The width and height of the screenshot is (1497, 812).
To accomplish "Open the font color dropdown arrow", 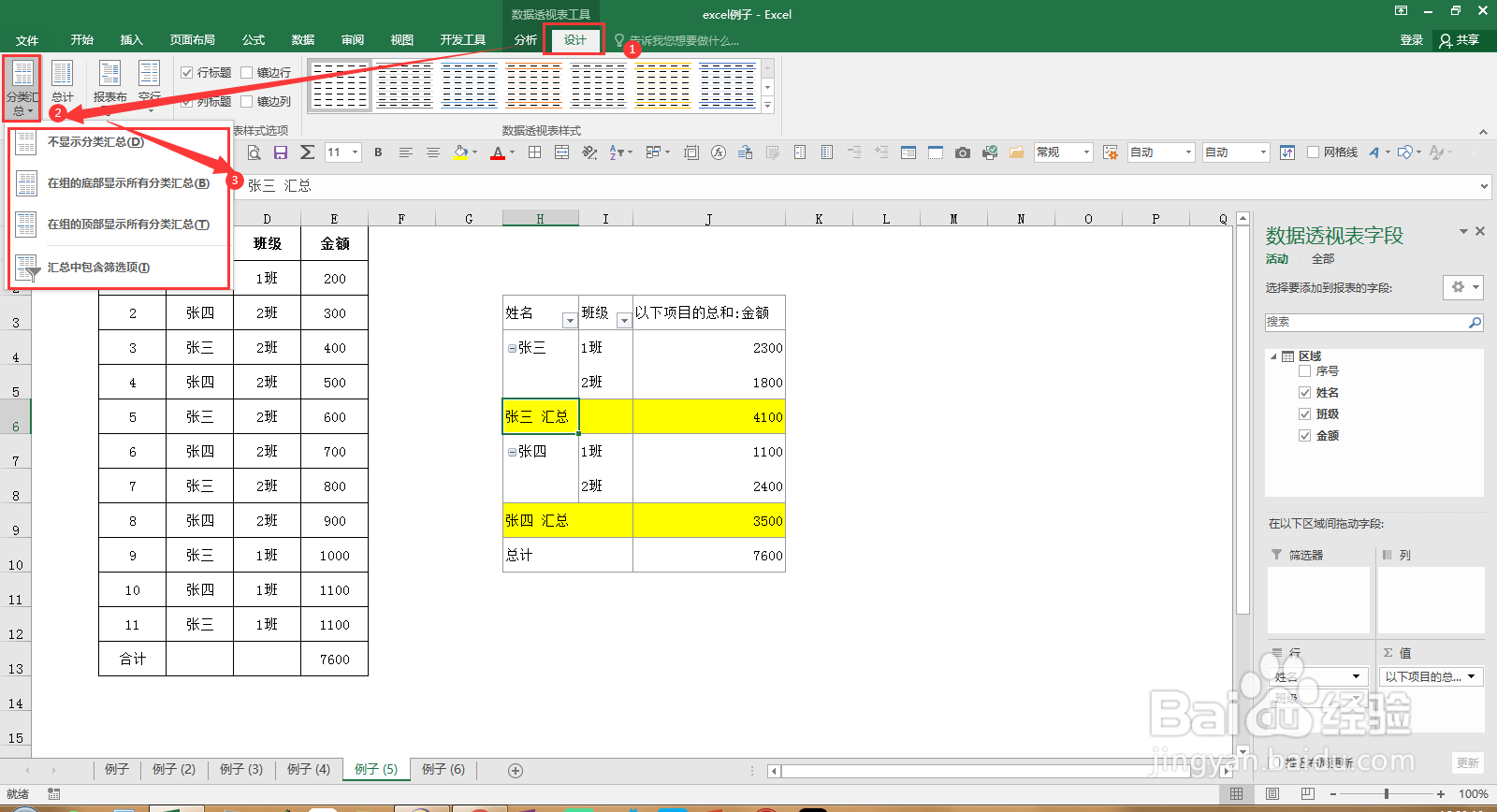I will (x=513, y=152).
